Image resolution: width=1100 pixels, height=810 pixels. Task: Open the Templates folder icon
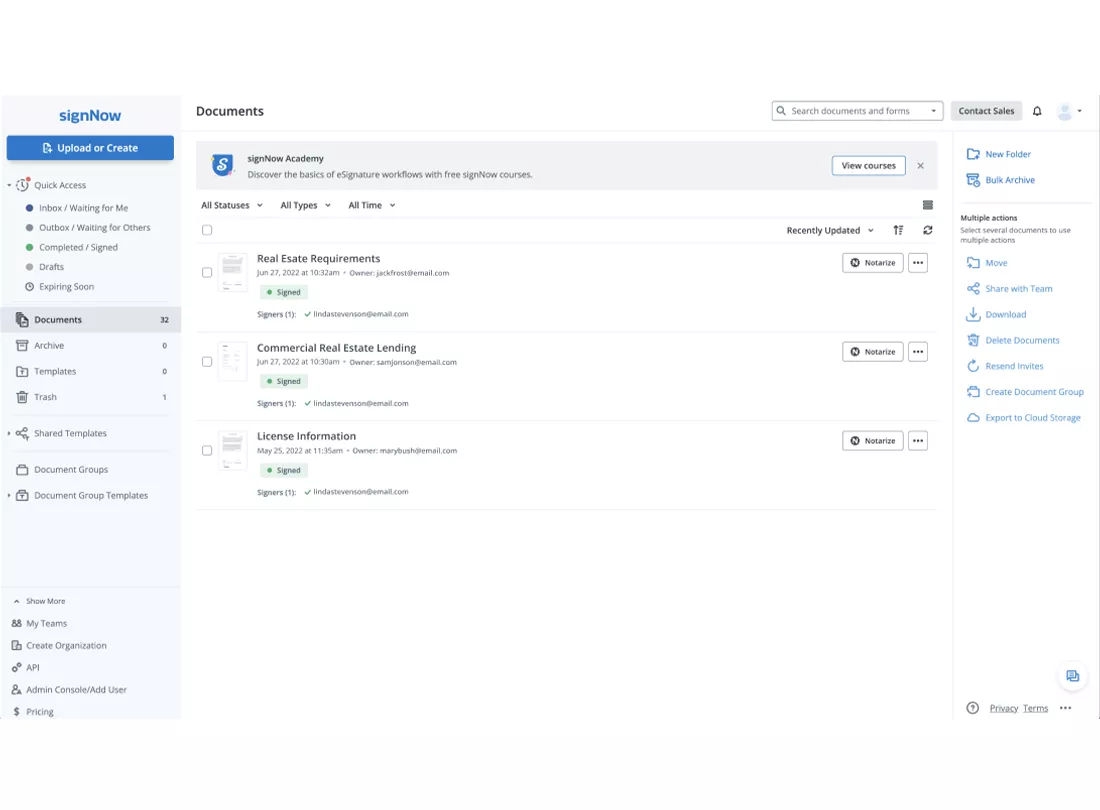click(x=22, y=372)
